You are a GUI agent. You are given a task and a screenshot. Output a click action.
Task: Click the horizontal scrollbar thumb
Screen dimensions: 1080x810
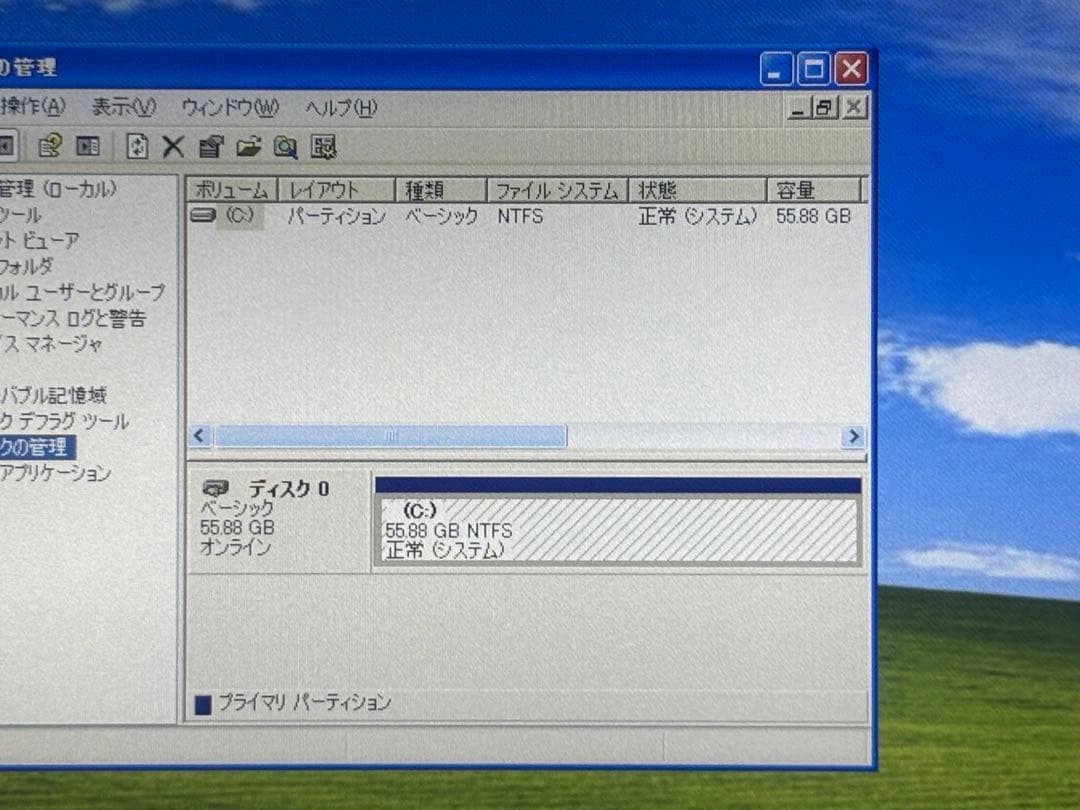[x=390, y=436]
